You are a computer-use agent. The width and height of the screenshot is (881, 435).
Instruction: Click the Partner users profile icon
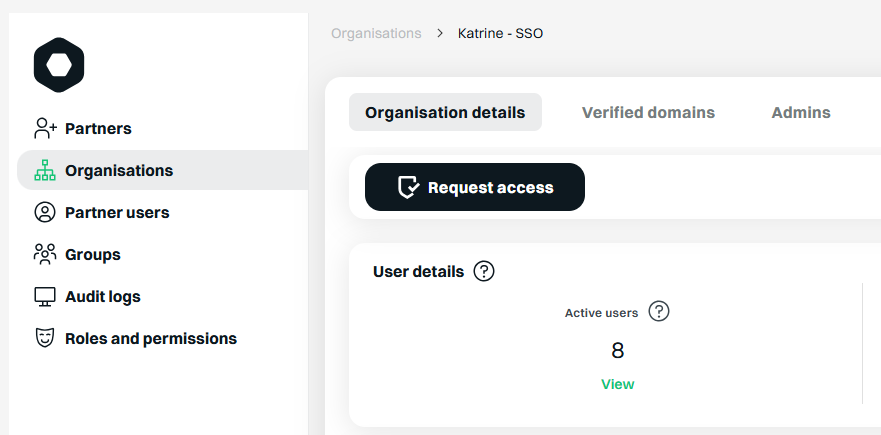point(45,212)
